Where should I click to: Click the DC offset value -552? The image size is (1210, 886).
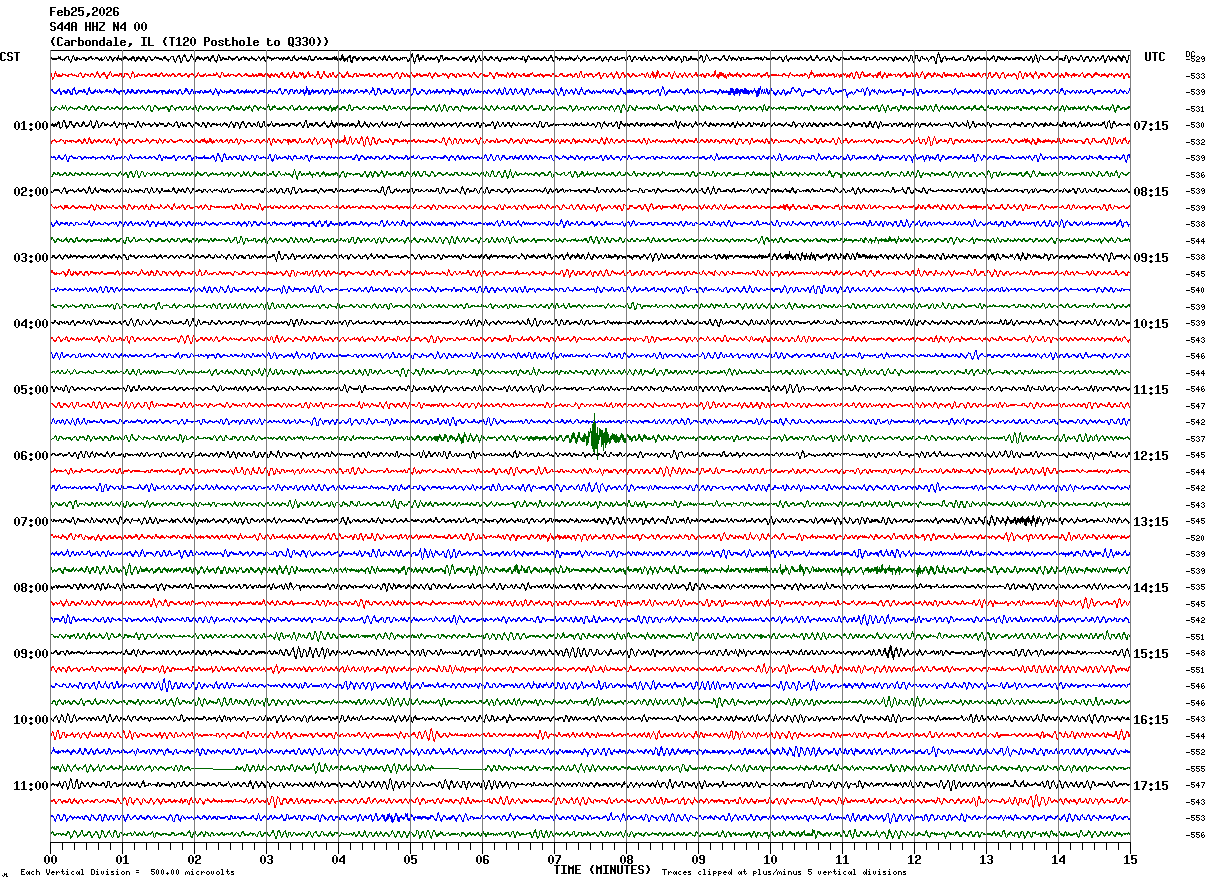(x=1195, y=752)
